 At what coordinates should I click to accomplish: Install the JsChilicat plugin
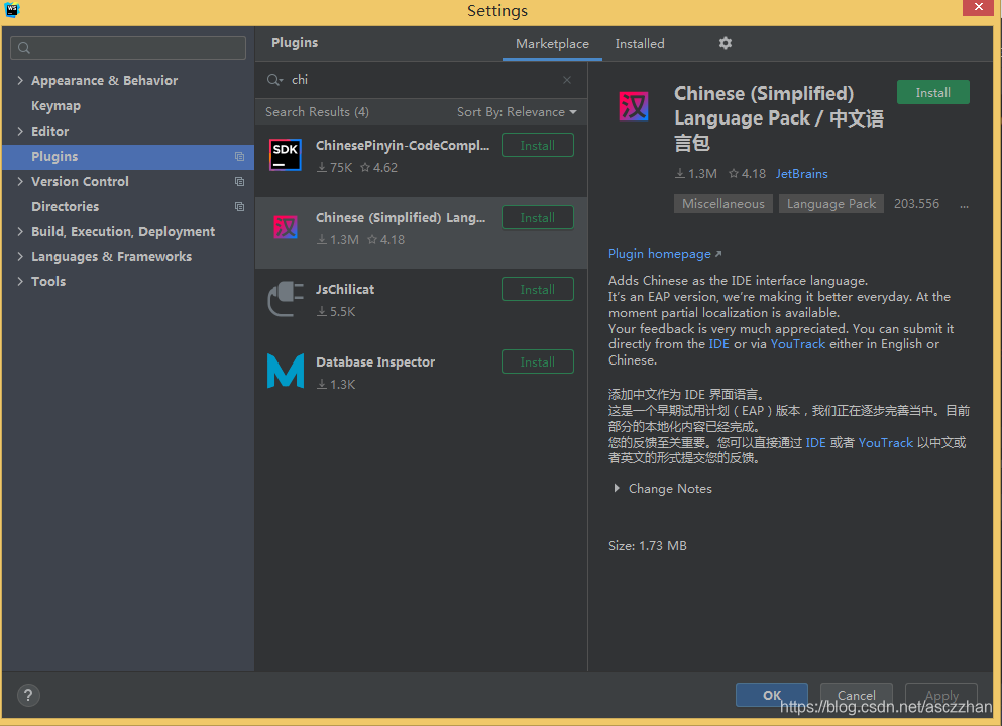point(537,290)
